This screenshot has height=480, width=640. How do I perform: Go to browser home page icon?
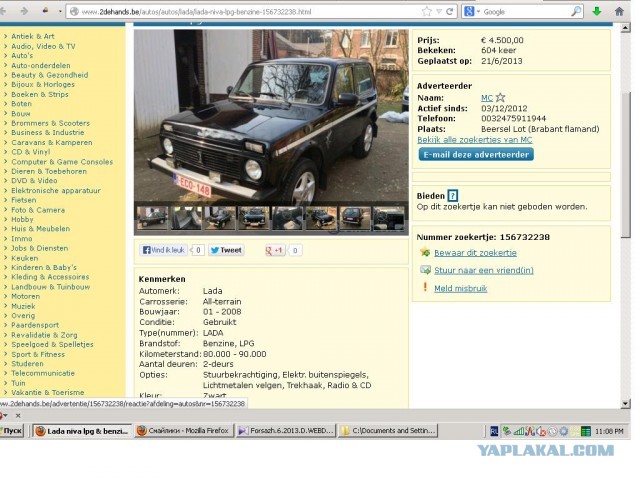[x=621, y=12]
